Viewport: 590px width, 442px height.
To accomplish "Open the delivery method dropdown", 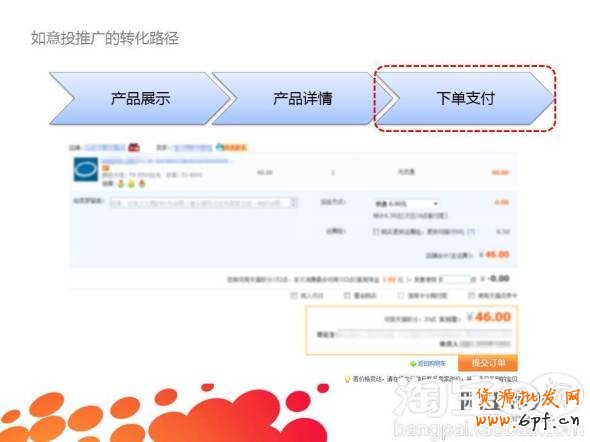I will [x=407, y=204].
